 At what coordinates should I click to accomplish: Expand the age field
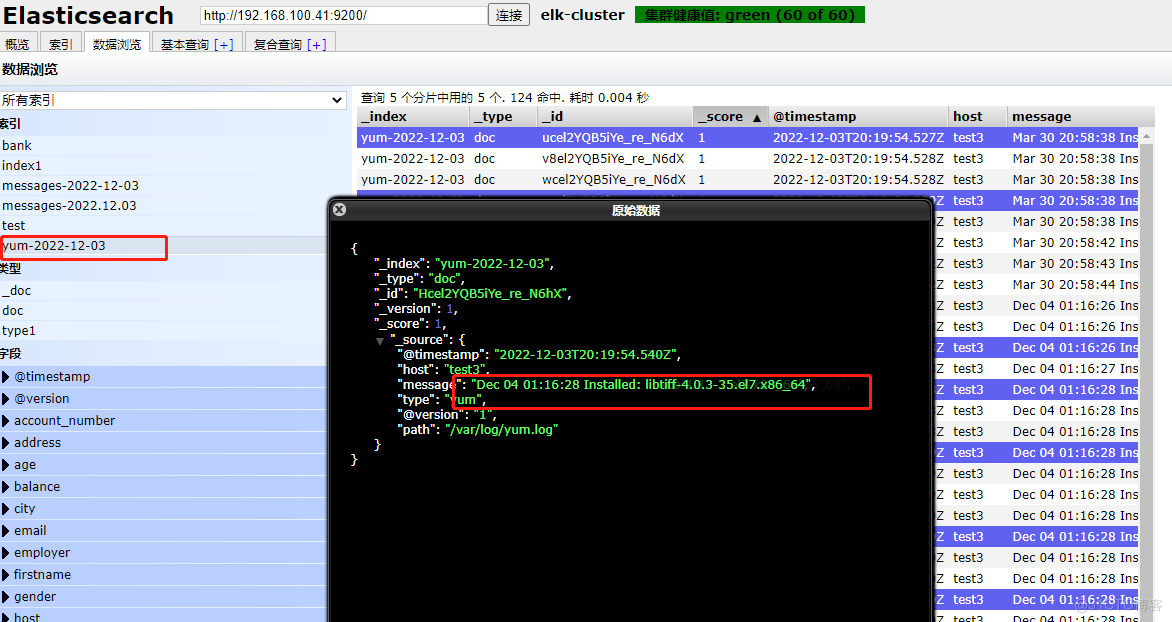[x=6, y=465]
